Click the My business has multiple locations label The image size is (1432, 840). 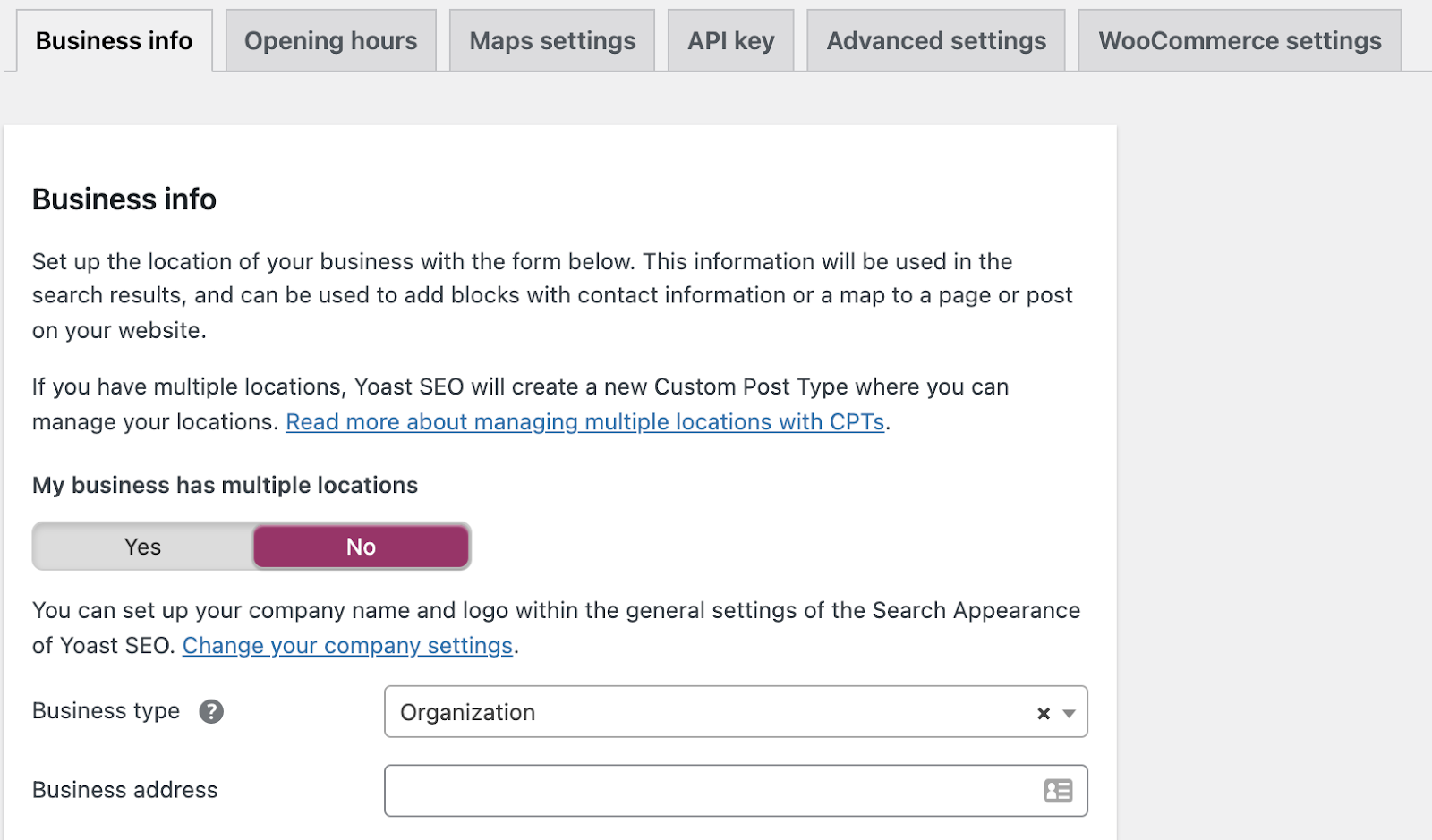(x=225, y=485)
